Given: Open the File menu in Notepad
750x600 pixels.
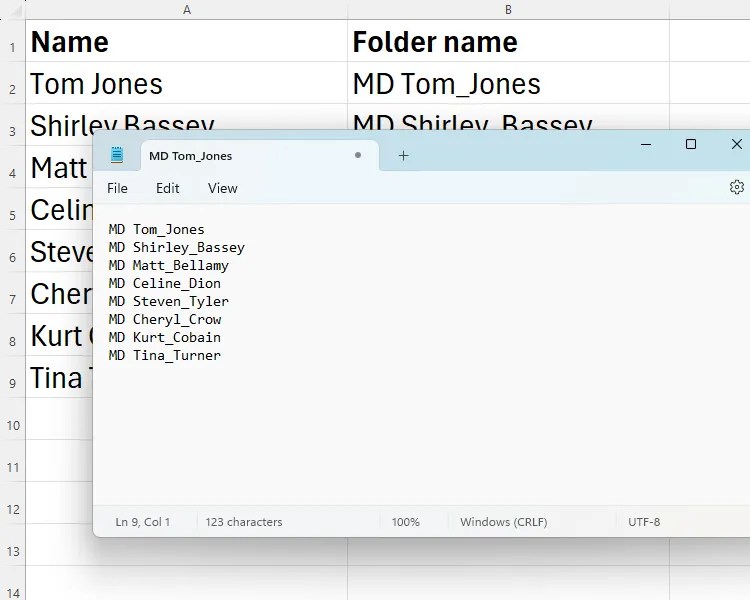Looking at the screenshot, I should tap(117, 188).
